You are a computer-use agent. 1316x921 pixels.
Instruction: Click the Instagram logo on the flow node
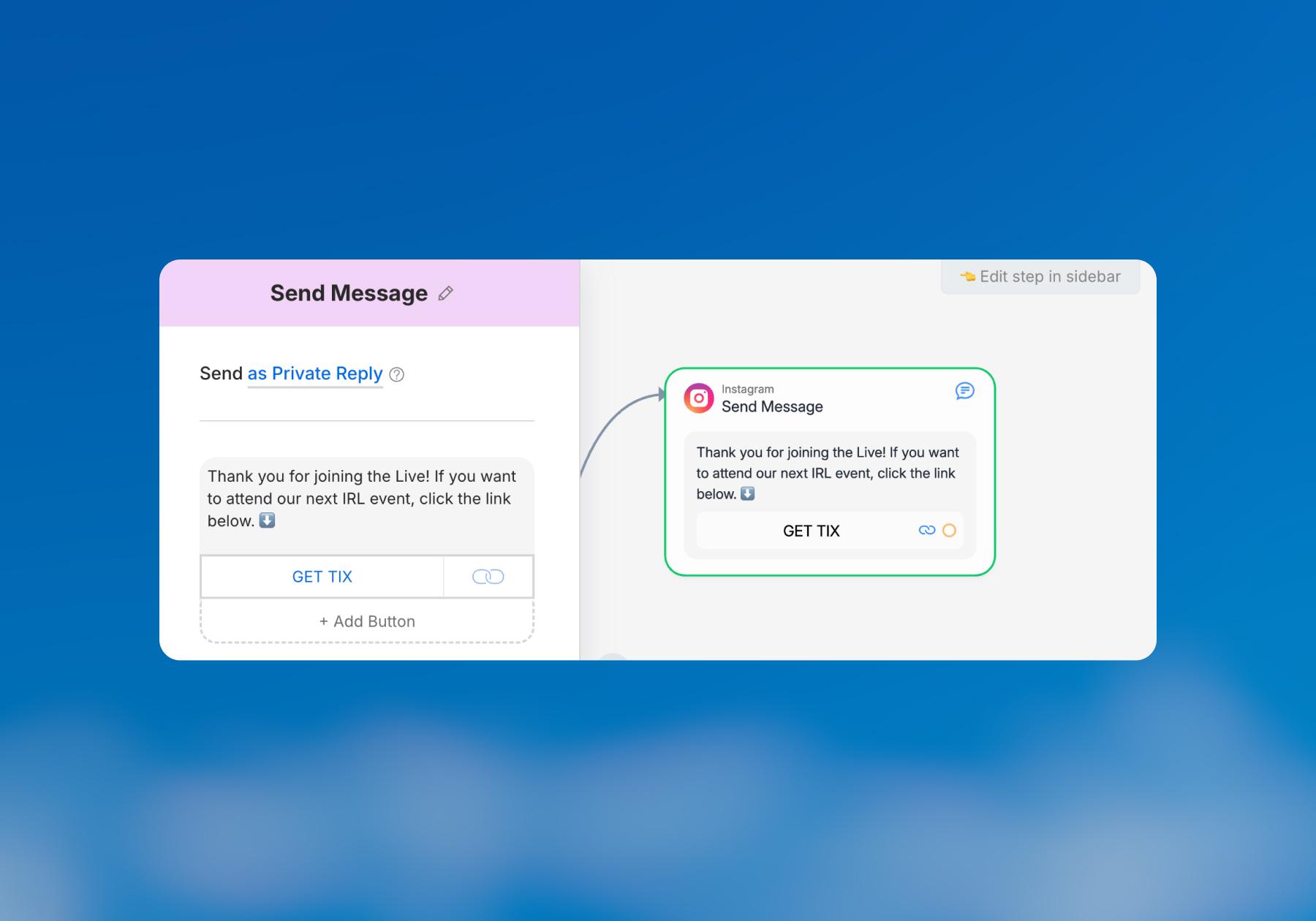click(699, 398)
